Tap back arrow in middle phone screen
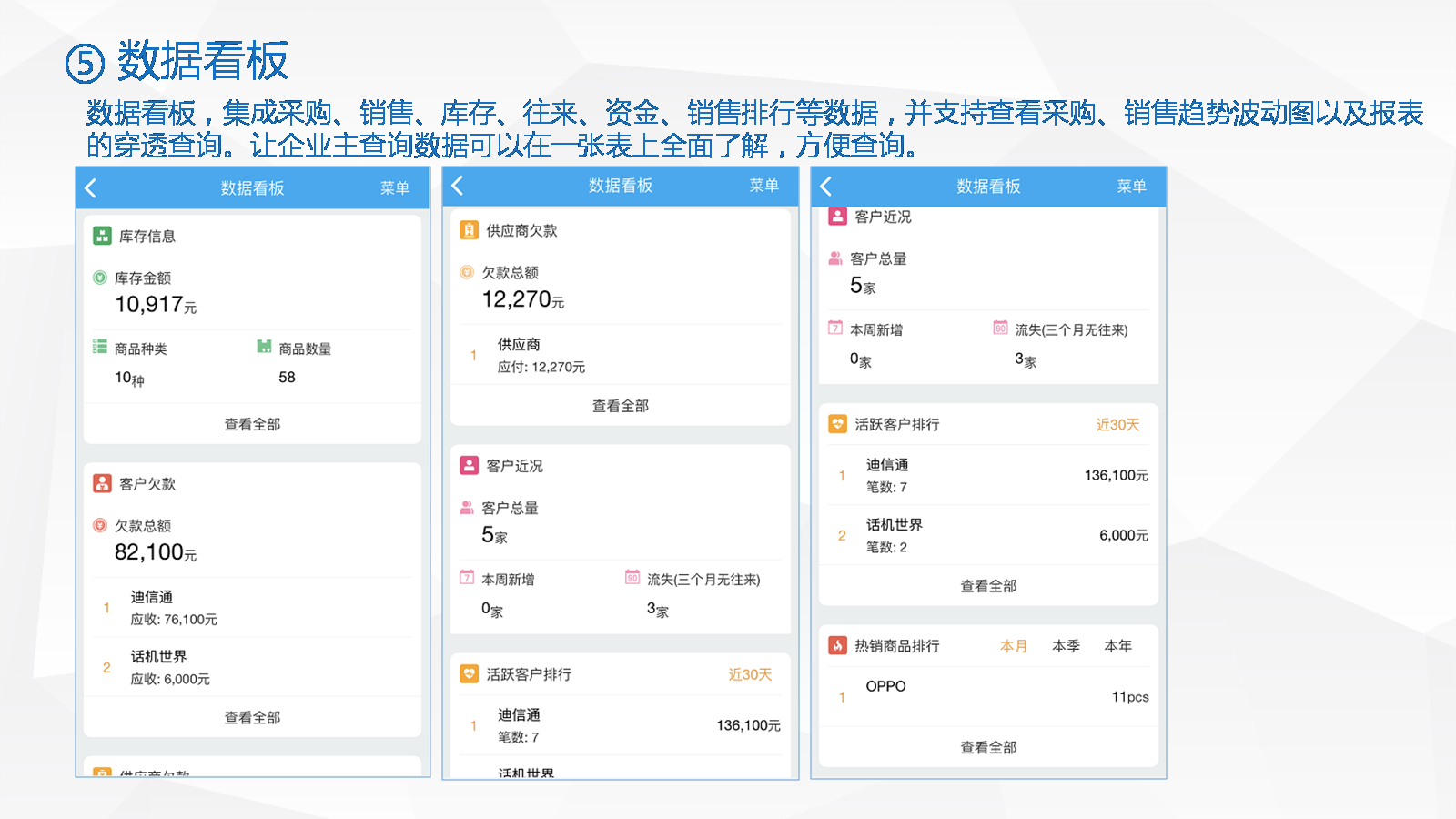The image size is (1456, 819). [x=458, y=186]
